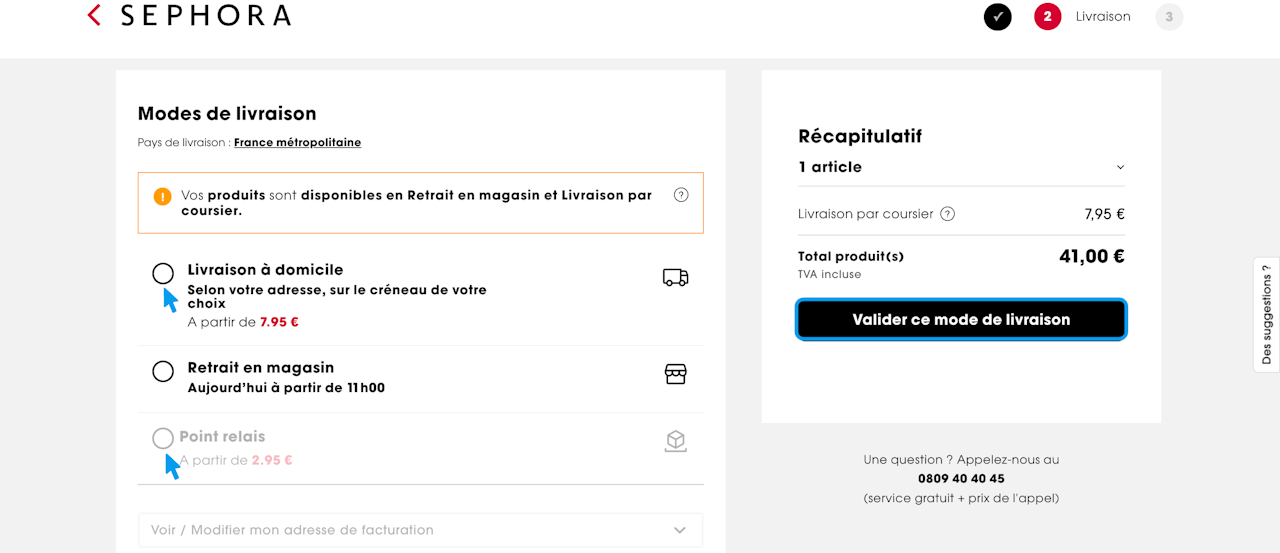Click the completed step checkmark icon
Viewport: 1280px width, 553px height.
pyautogui.click(x=997, y=17)
